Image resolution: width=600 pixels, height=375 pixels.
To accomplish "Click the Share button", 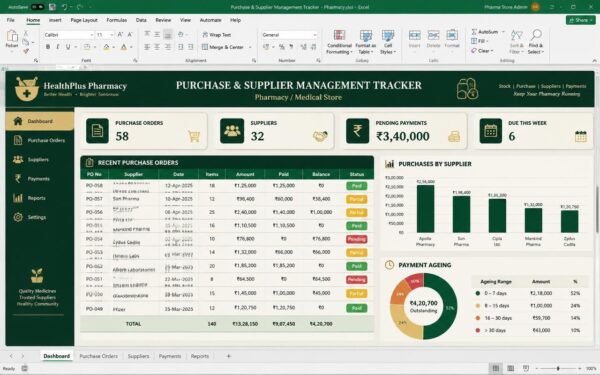I will click(580, 20).
